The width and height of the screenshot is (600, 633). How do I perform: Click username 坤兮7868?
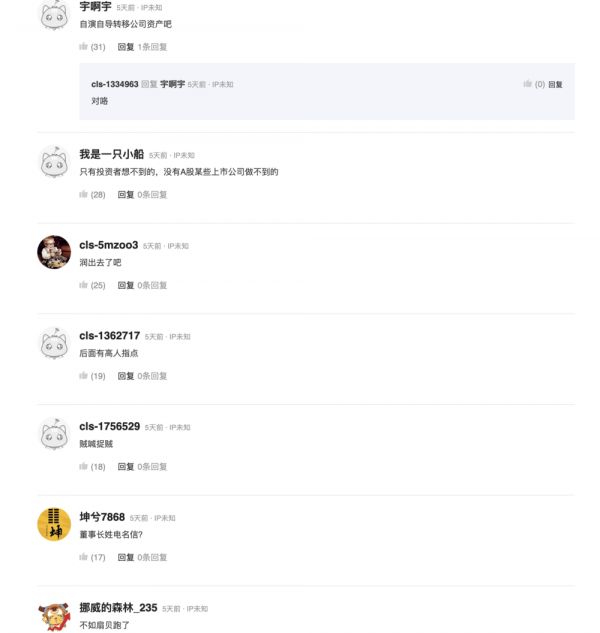point(102,517)
